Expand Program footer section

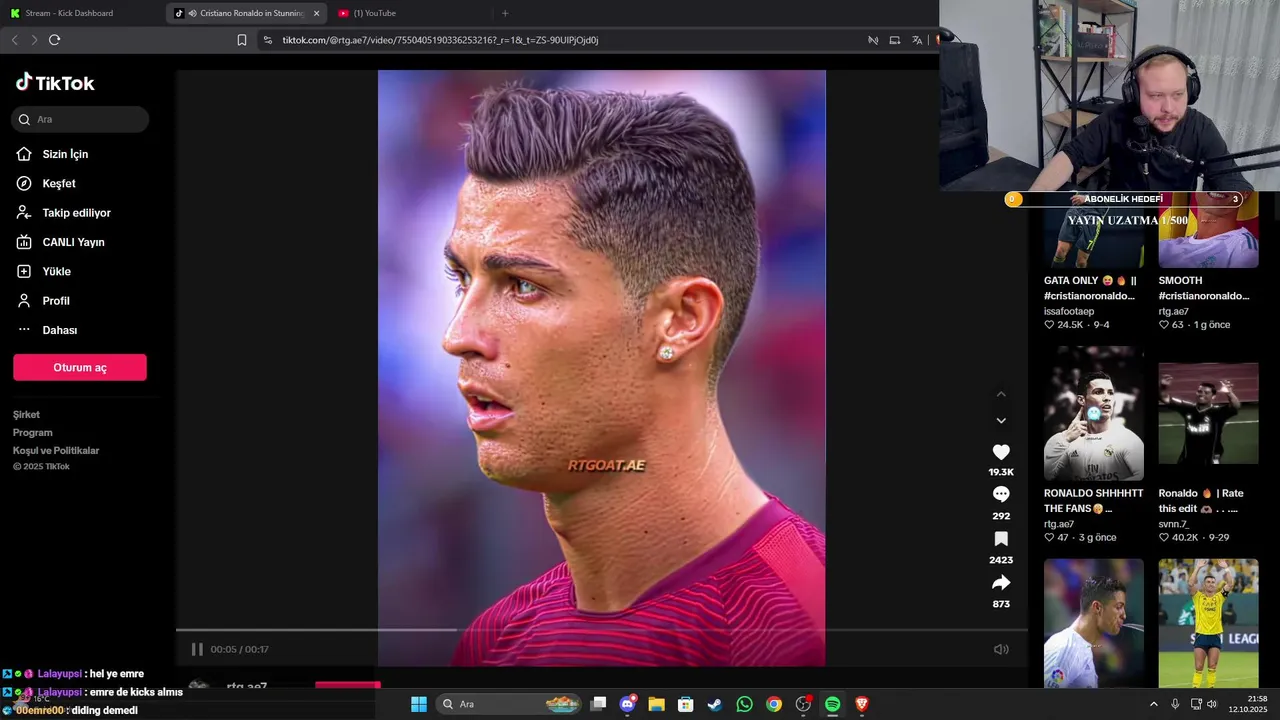pos(33,432)
